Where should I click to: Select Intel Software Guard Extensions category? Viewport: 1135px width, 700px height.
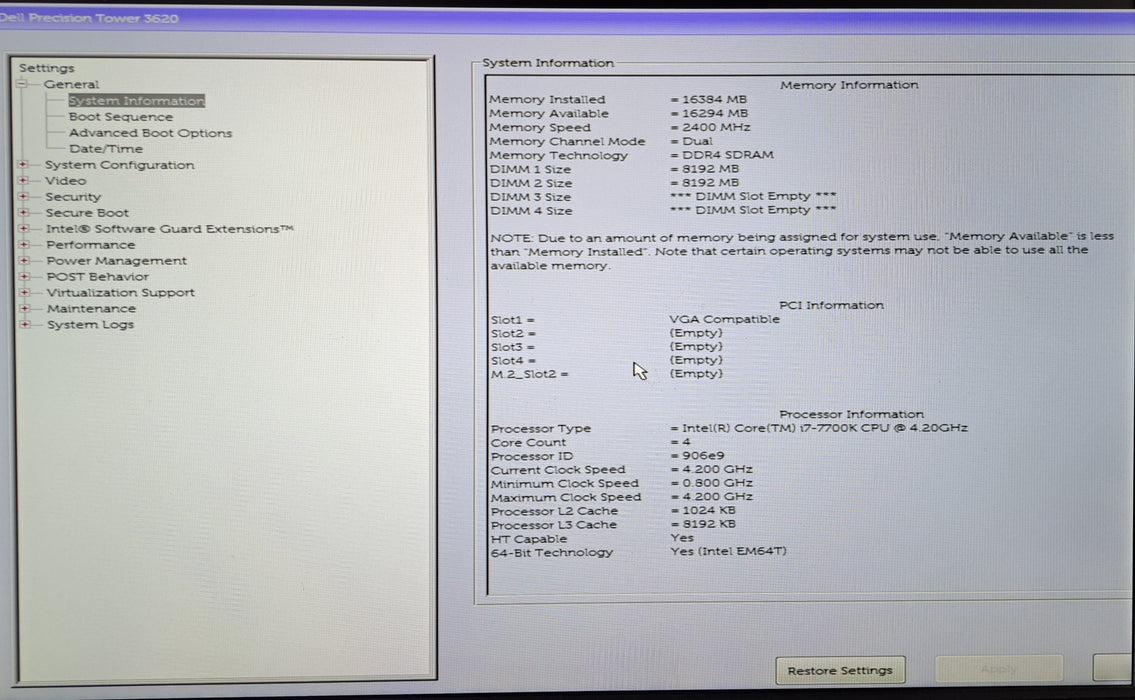[x=169, y=229]
